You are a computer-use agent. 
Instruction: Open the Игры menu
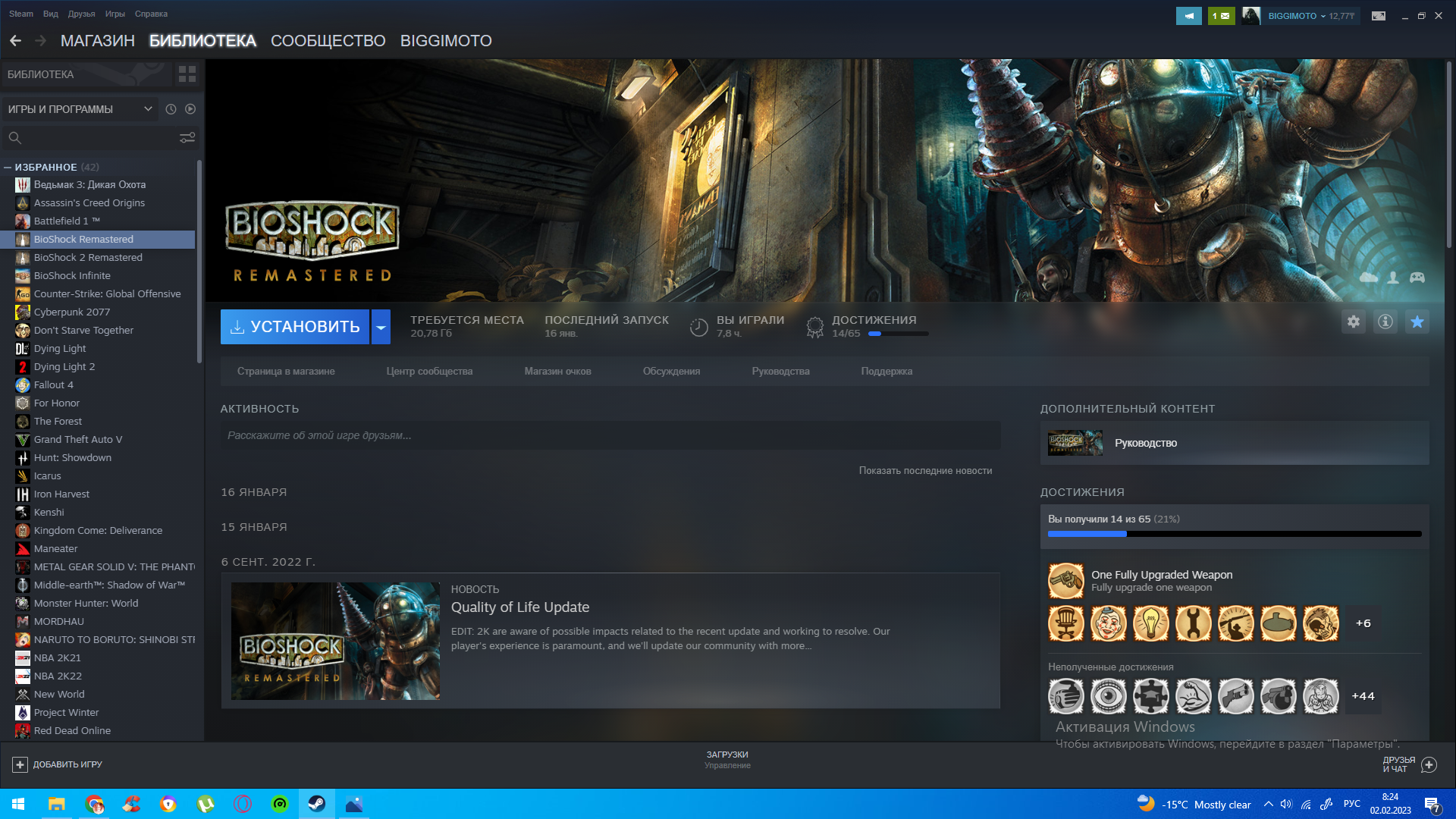[x=115, y=14]
